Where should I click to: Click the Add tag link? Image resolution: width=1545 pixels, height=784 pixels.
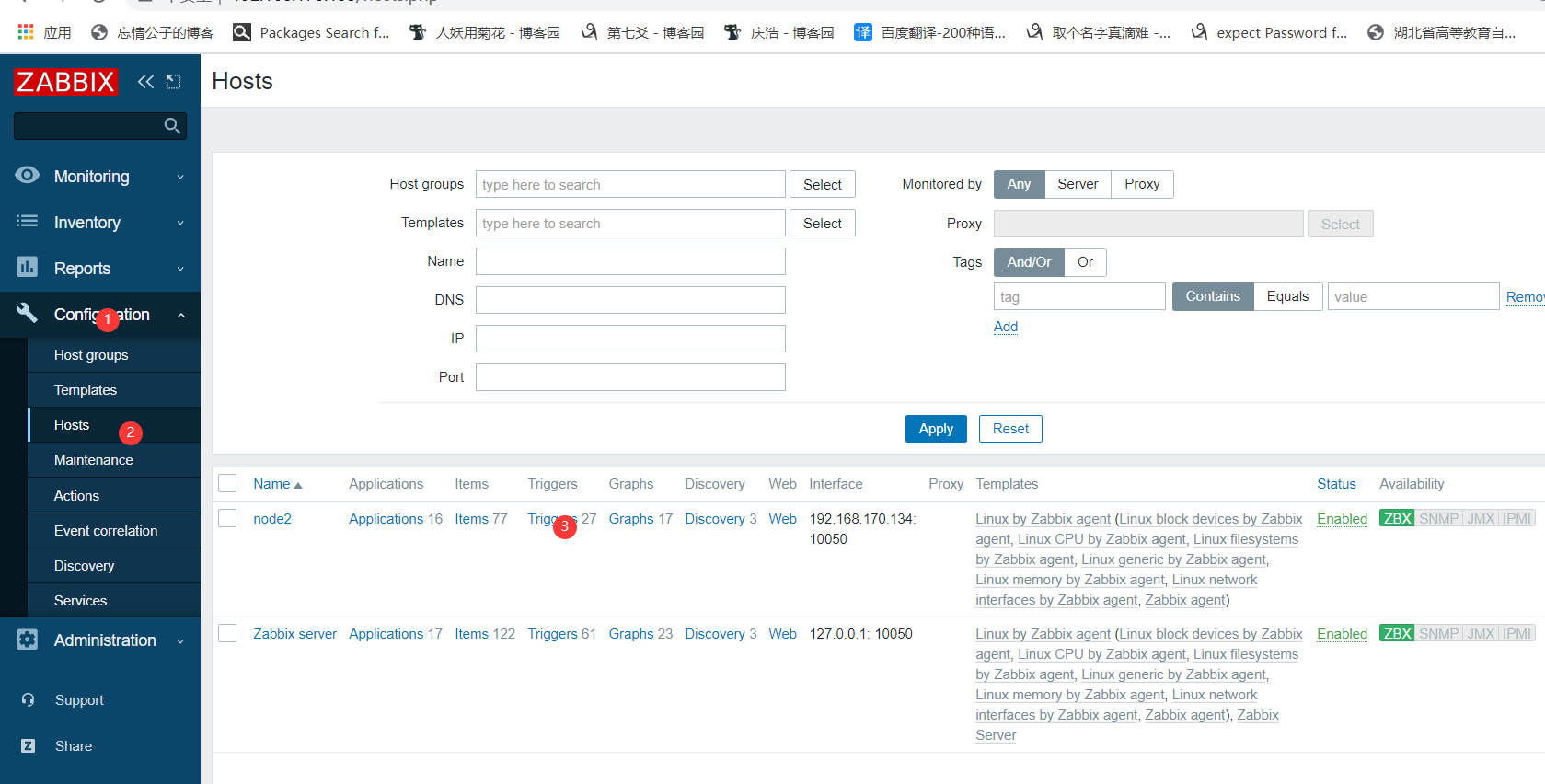(1006, 327)
